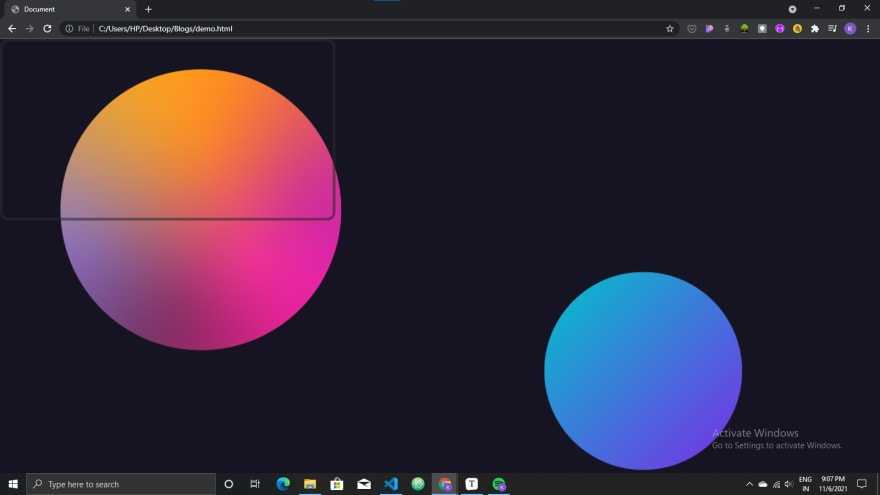The image size is (880, 495).
Task: Reload the page with the refresh button
Action: point(47,29)
